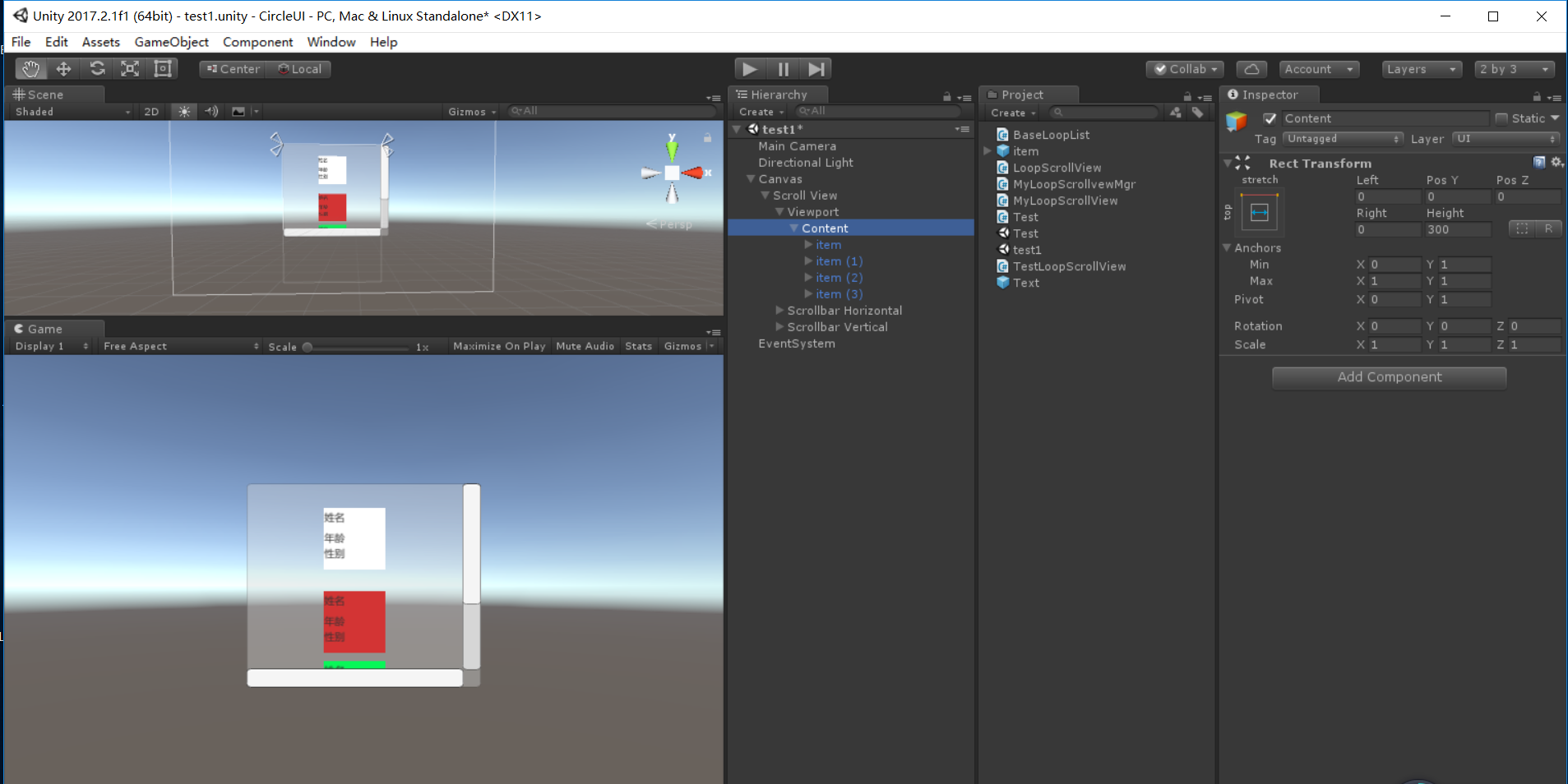Toggle Content active checkbox
The height and width of the screenshot is (784, 1568).
point(1270,118)
